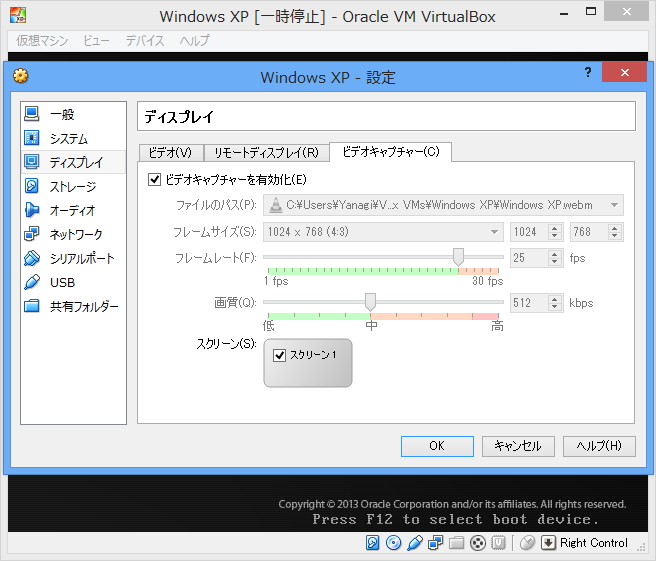Screen dimensions: 656x561
Task: Click the キャンセル button
Action: (518, 446)
